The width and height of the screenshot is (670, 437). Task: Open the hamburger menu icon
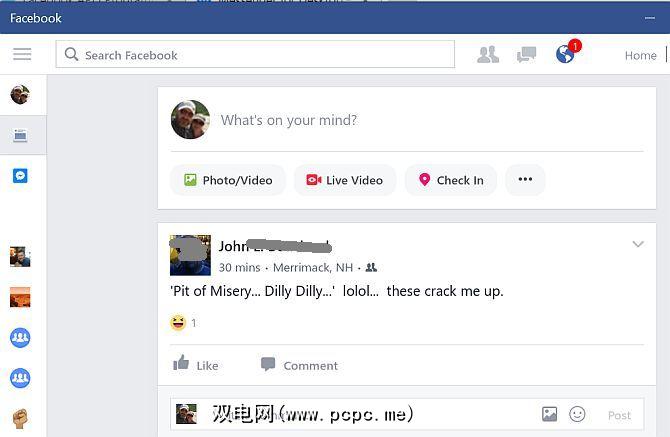click(x=22, y=54)
